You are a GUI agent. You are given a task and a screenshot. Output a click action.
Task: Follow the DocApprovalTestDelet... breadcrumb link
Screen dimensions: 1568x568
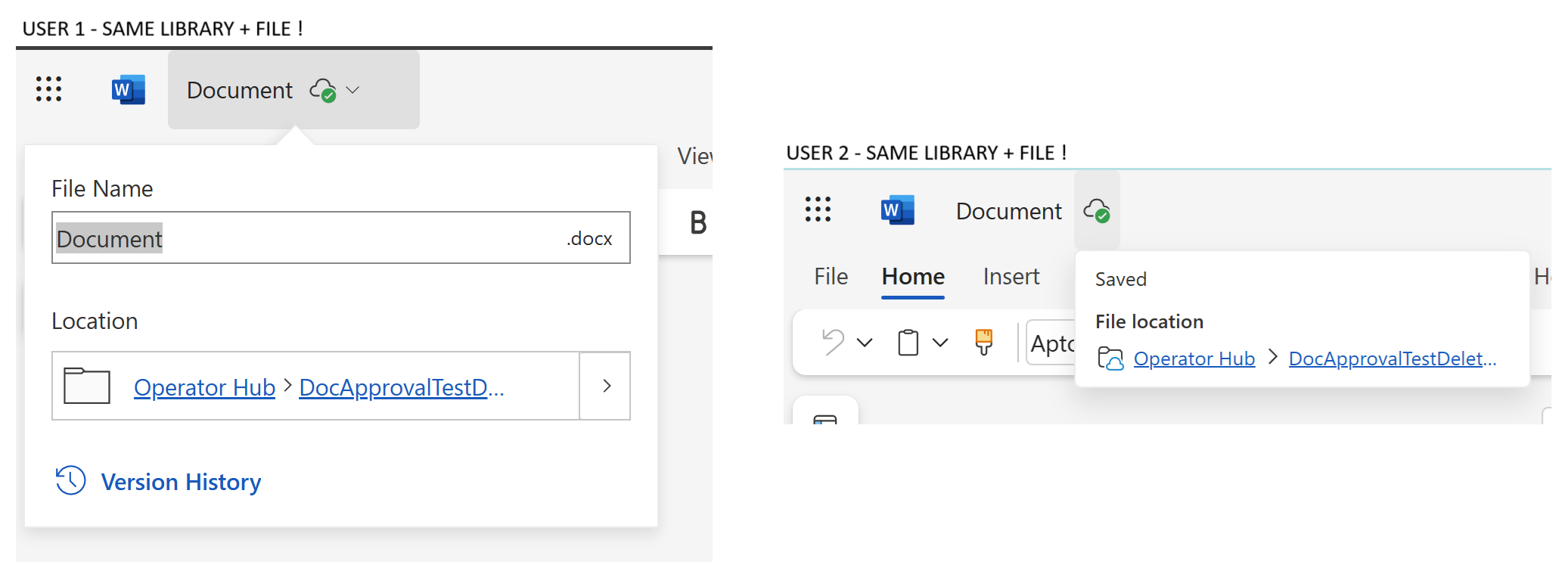coord(1391,358)
